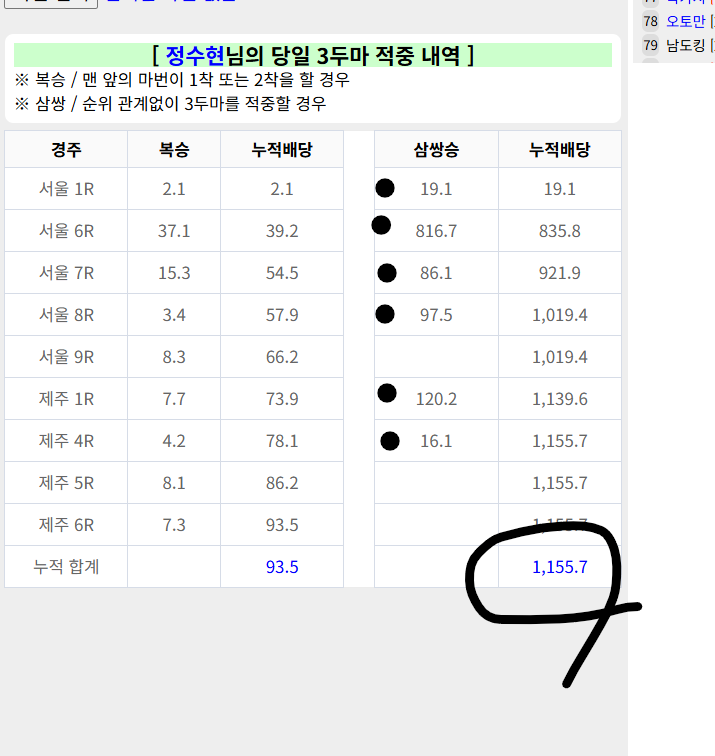Select the black dot in 제주 1R row
The width and height of the screenshot is (715, 756).
click(x=387, y=393)
